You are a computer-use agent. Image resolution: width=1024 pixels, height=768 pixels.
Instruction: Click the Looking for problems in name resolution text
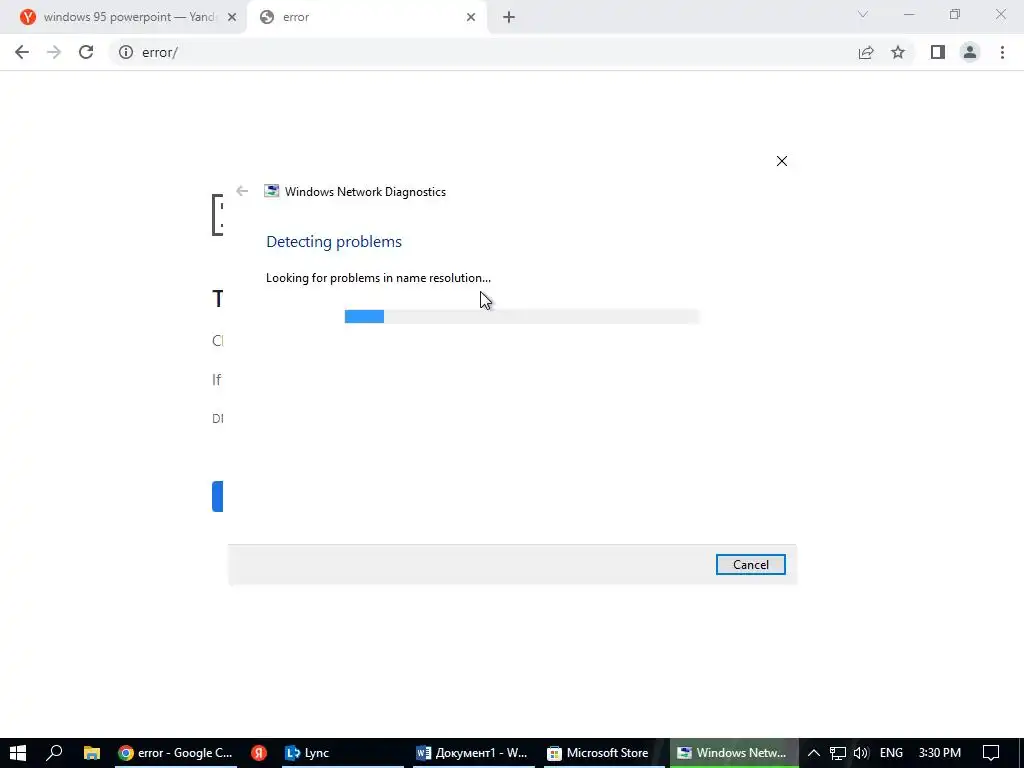(378, 278)
